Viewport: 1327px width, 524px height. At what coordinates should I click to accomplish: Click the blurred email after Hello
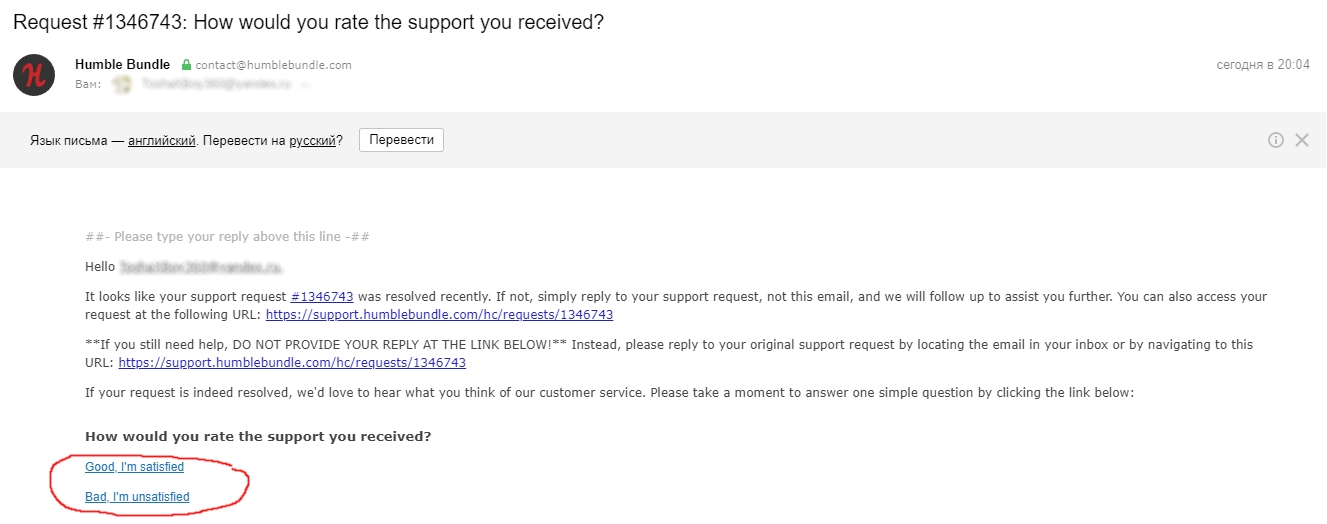coord(202,267)
